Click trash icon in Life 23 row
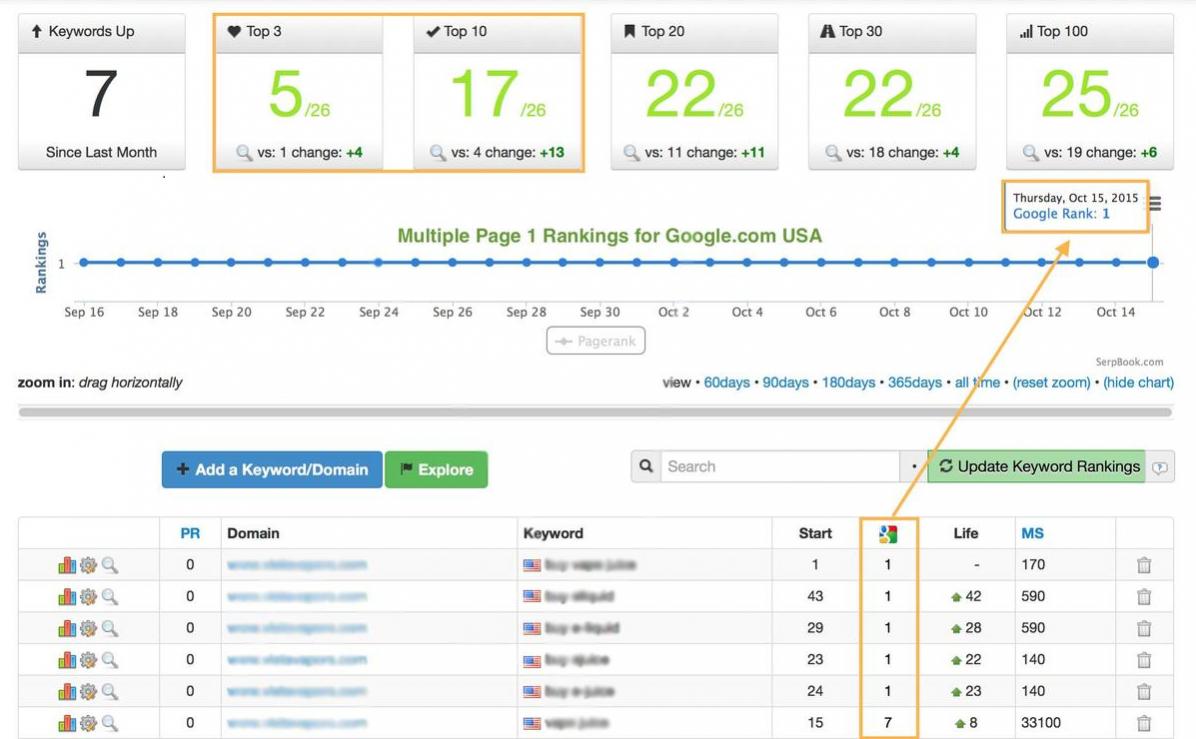Screen dimensions: 1196x739 [1143, 692]
